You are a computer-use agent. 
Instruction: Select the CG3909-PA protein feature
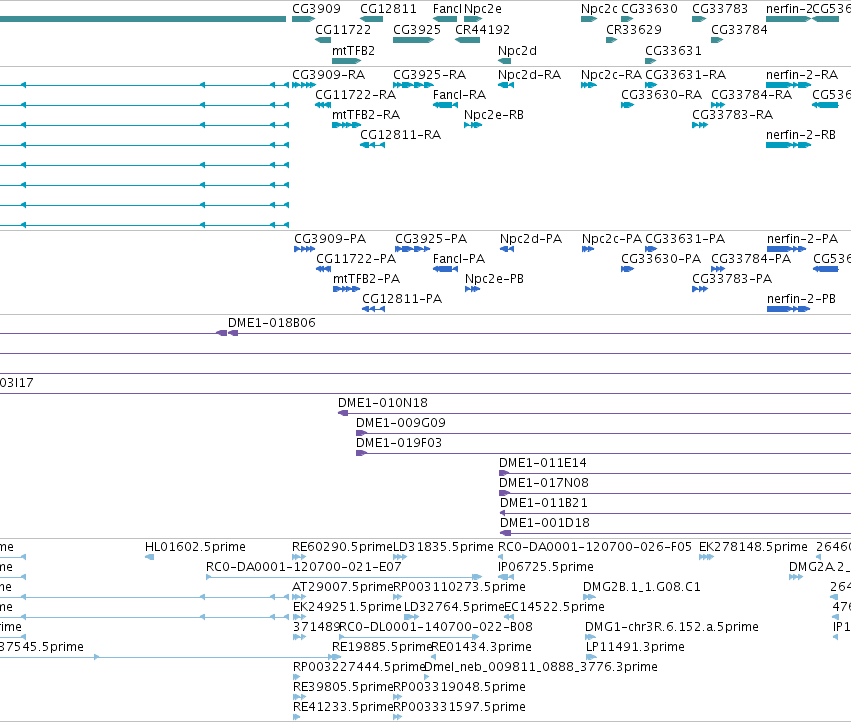pos(304,249)
